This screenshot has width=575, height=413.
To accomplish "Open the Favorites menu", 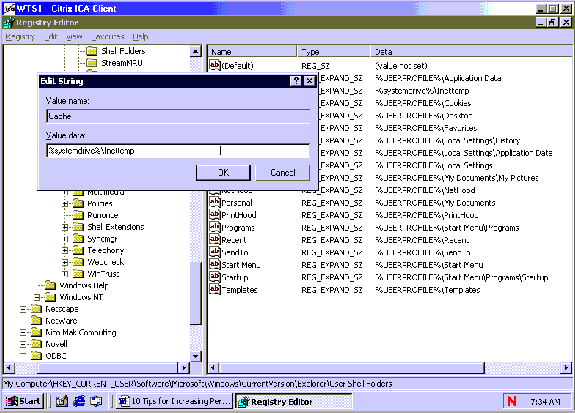I will tap(108, 37).
